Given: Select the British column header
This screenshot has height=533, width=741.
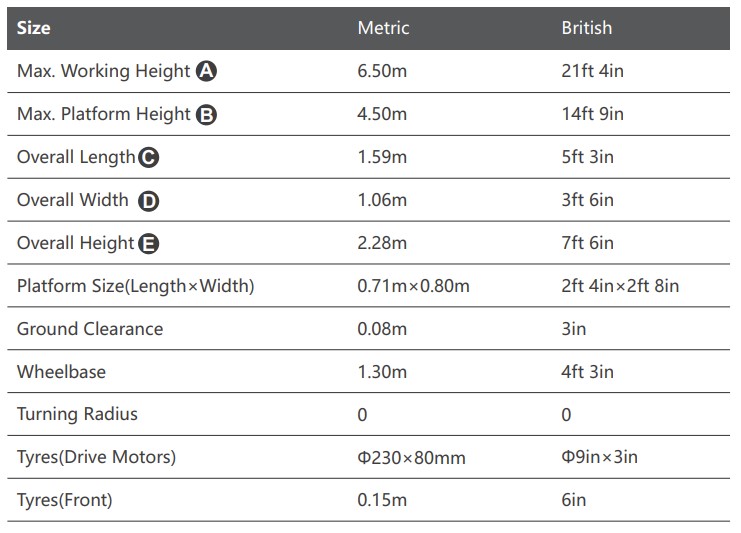Looking at the screenshot, I should point(586,28).
